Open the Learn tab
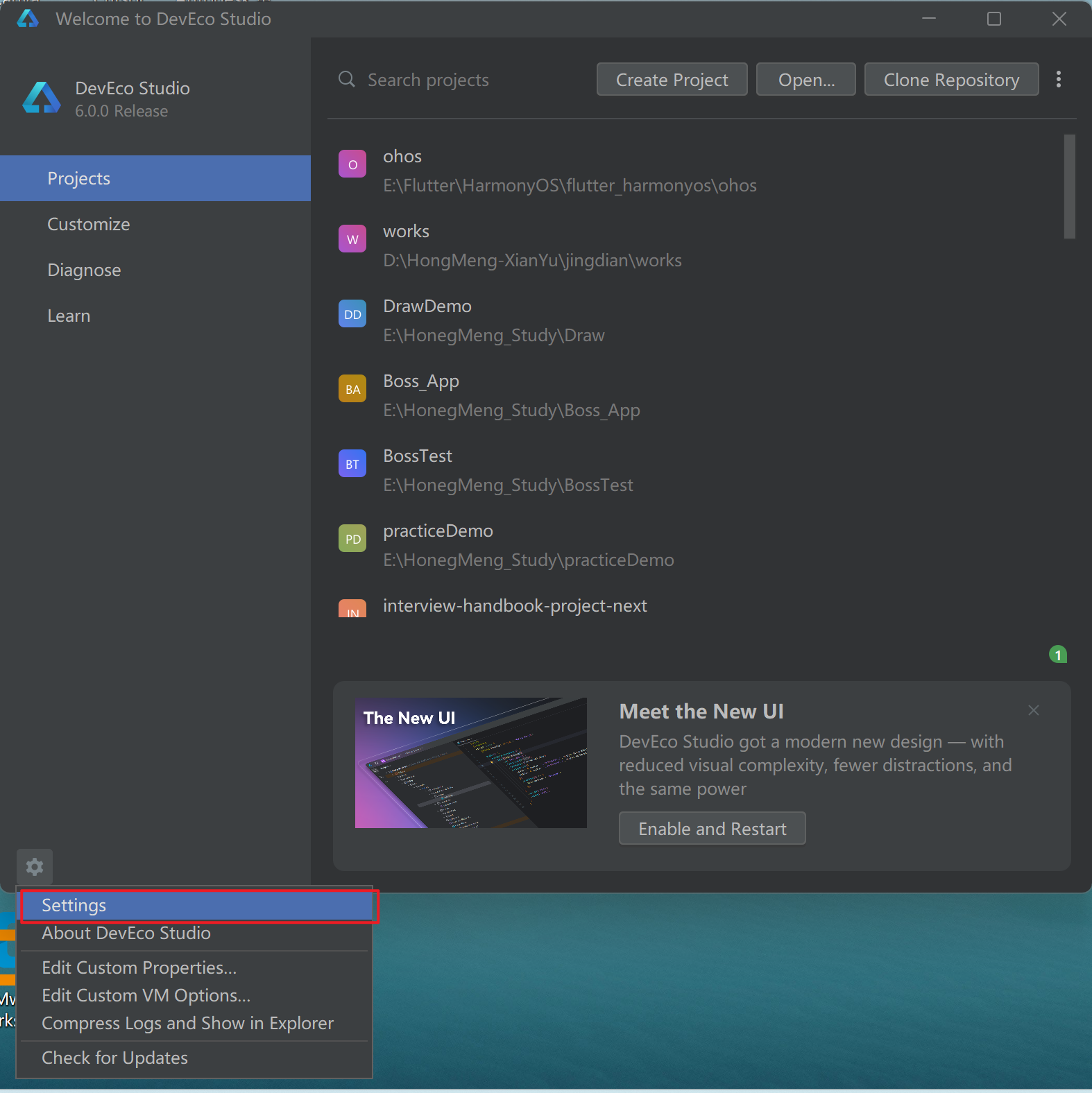Image resolution: width=1092 pixels, height=1093 pixels. (x=155, y=316)
